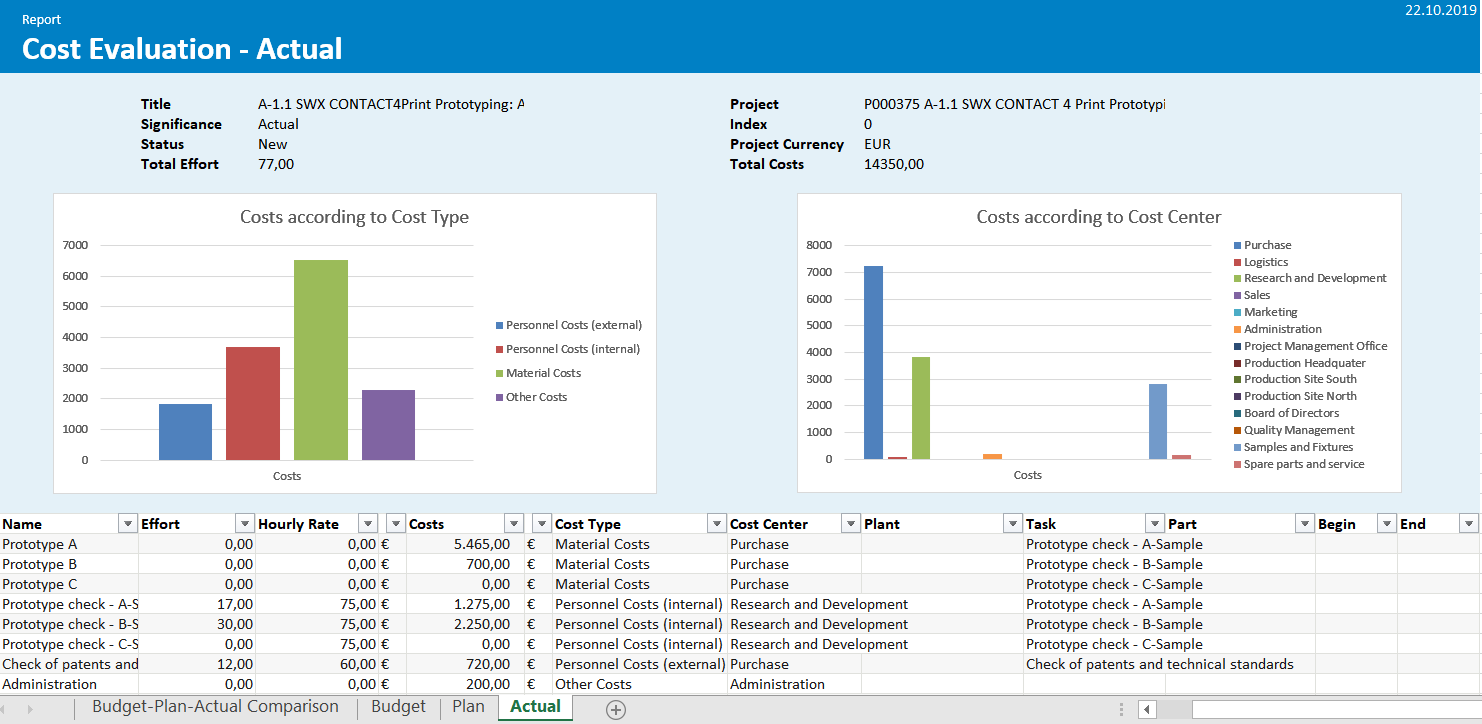
Task: Open the Budget-Plan-Actual Comparison sheet
Action: coord(216,706)
